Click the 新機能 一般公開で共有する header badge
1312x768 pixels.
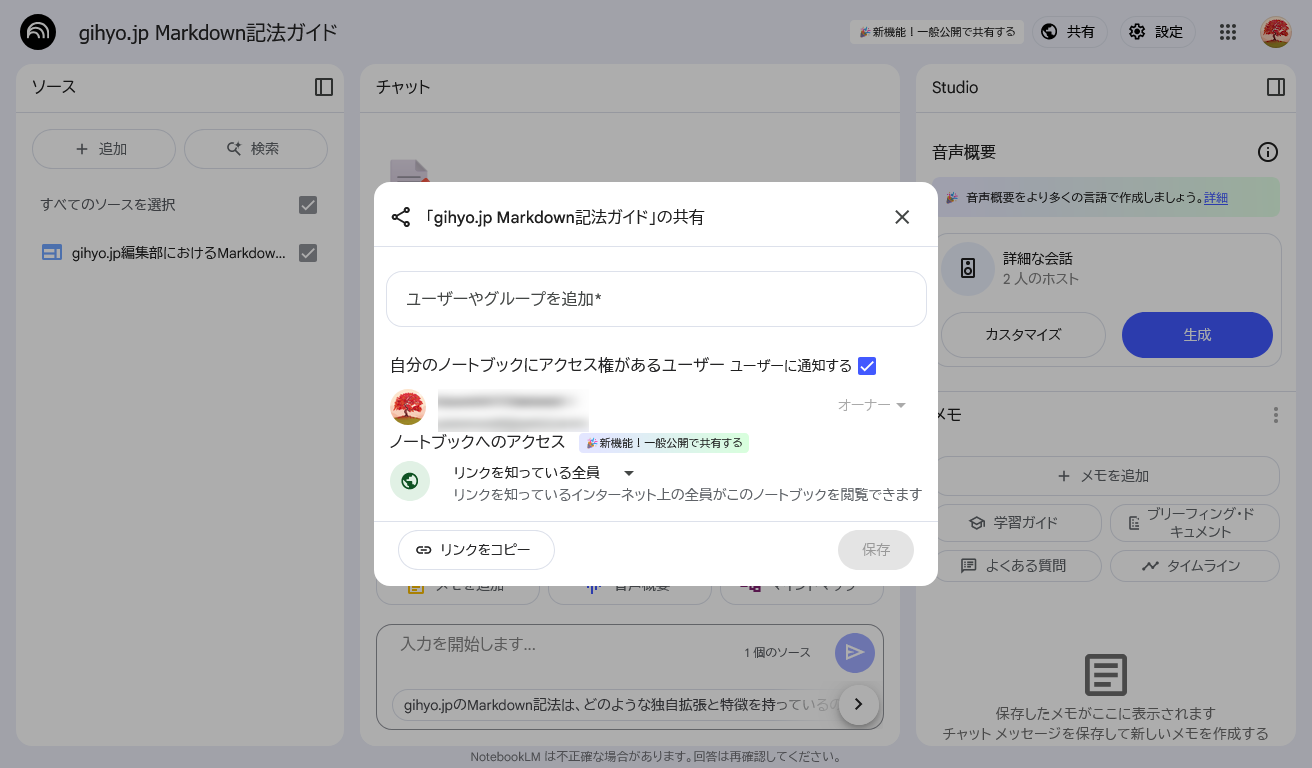coord(938,32)
